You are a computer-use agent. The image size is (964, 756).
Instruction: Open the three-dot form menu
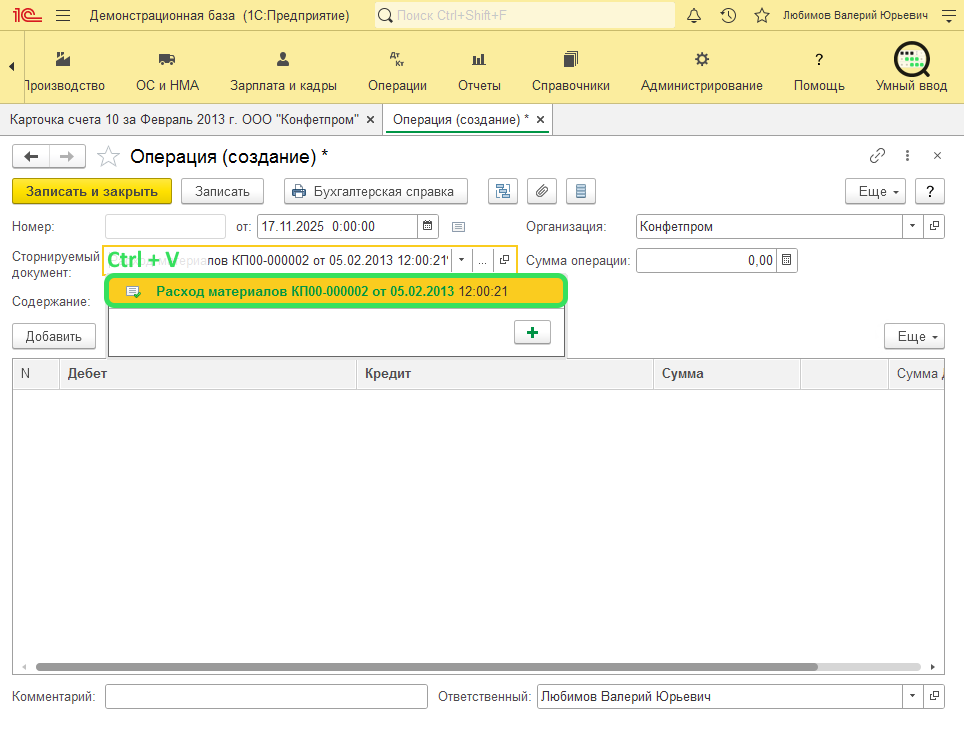click(907, 156)
